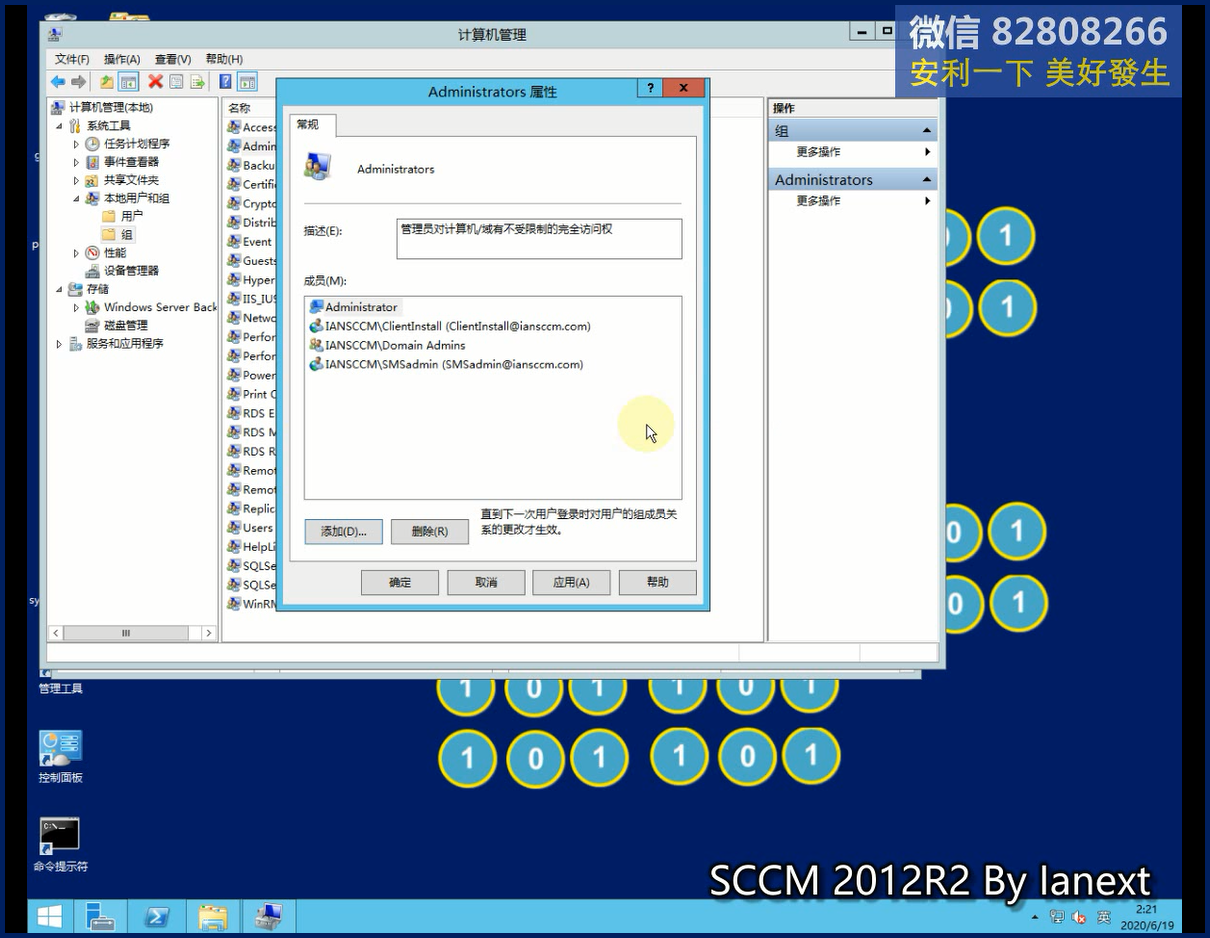Click the Up one level folder icon
The height and width of the screenshot is (938, 1210).
click(106, 82)
